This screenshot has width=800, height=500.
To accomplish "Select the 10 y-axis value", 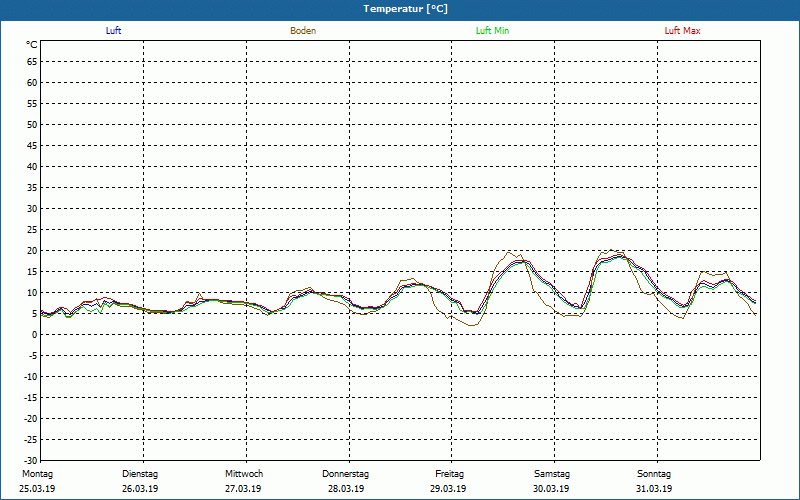I will tap(32, 292).
